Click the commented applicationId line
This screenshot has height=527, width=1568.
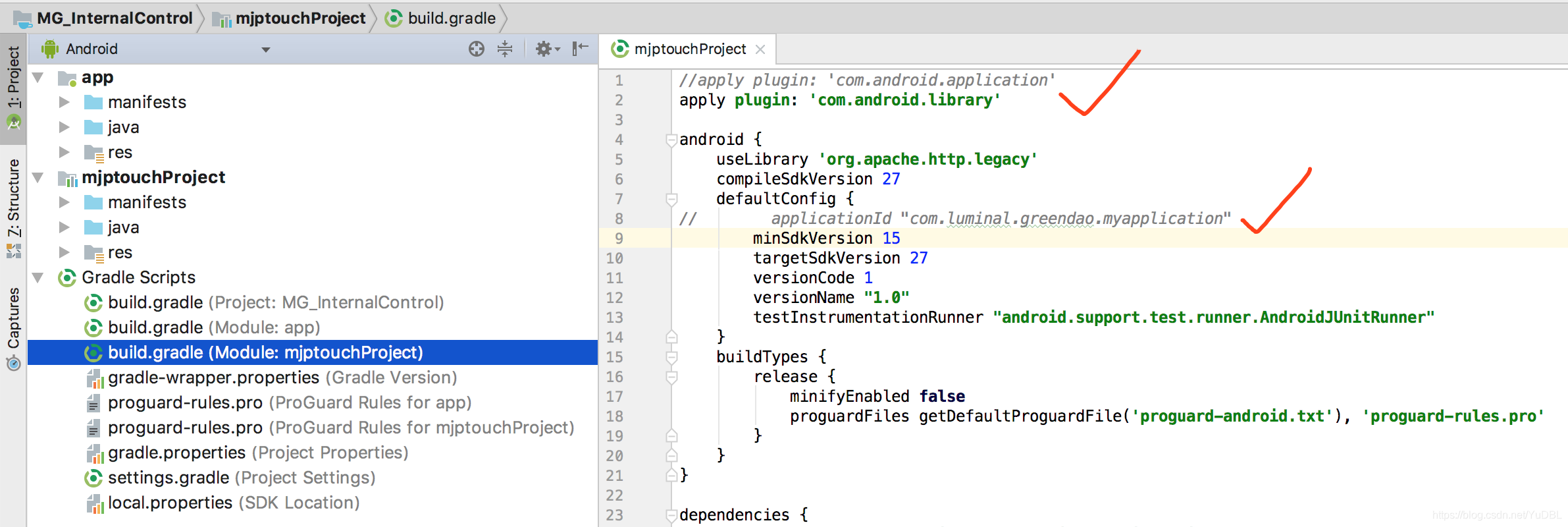pos(954,219)
